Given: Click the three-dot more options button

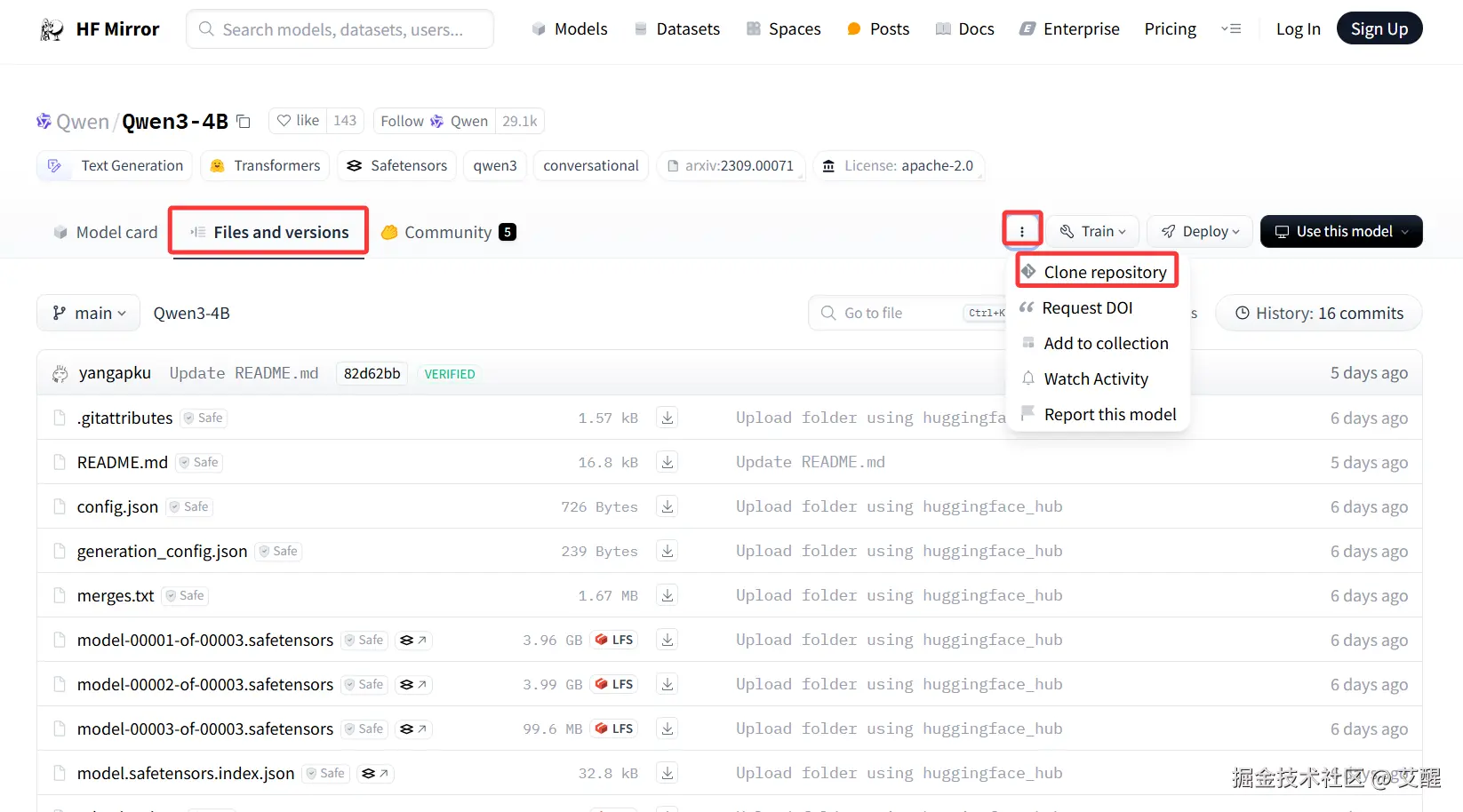Looking at the screenshot, I should pos(1022,231).
